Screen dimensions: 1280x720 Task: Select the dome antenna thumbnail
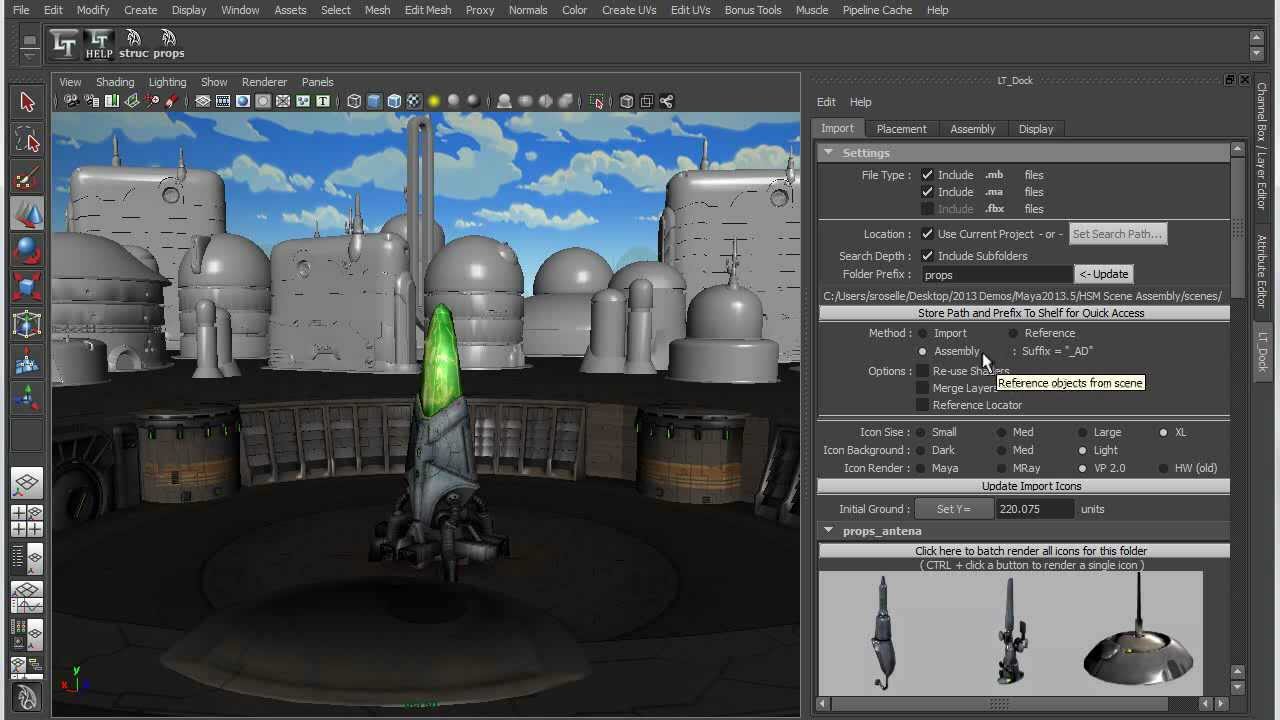(x=1138, y=633)
